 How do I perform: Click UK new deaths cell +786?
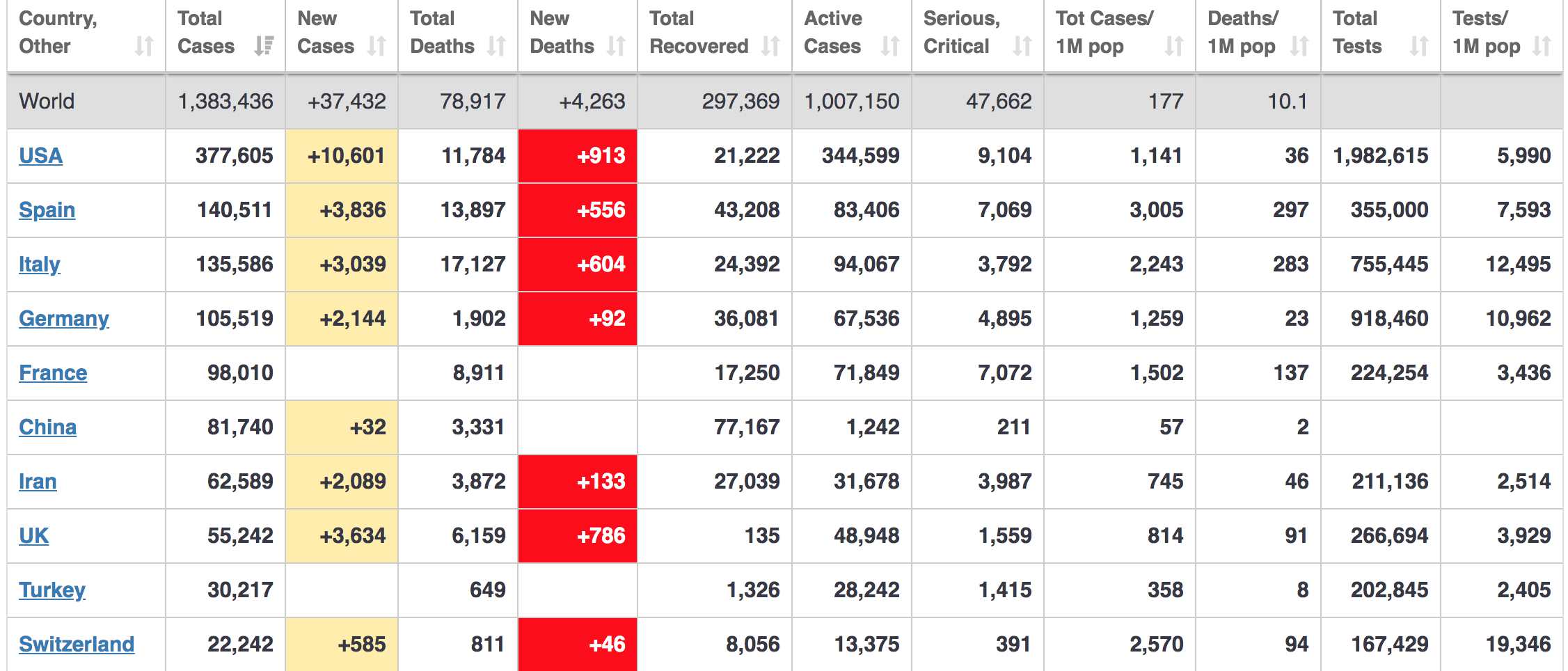point(578,535)
